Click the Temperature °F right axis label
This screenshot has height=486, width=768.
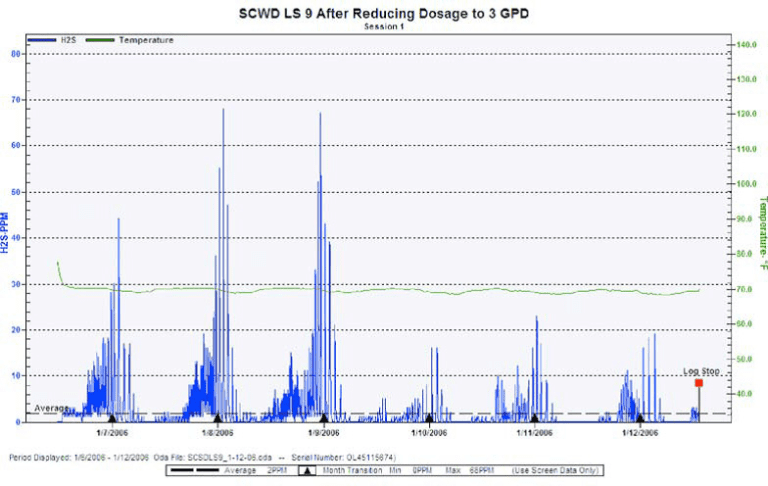tap(761, 234)
